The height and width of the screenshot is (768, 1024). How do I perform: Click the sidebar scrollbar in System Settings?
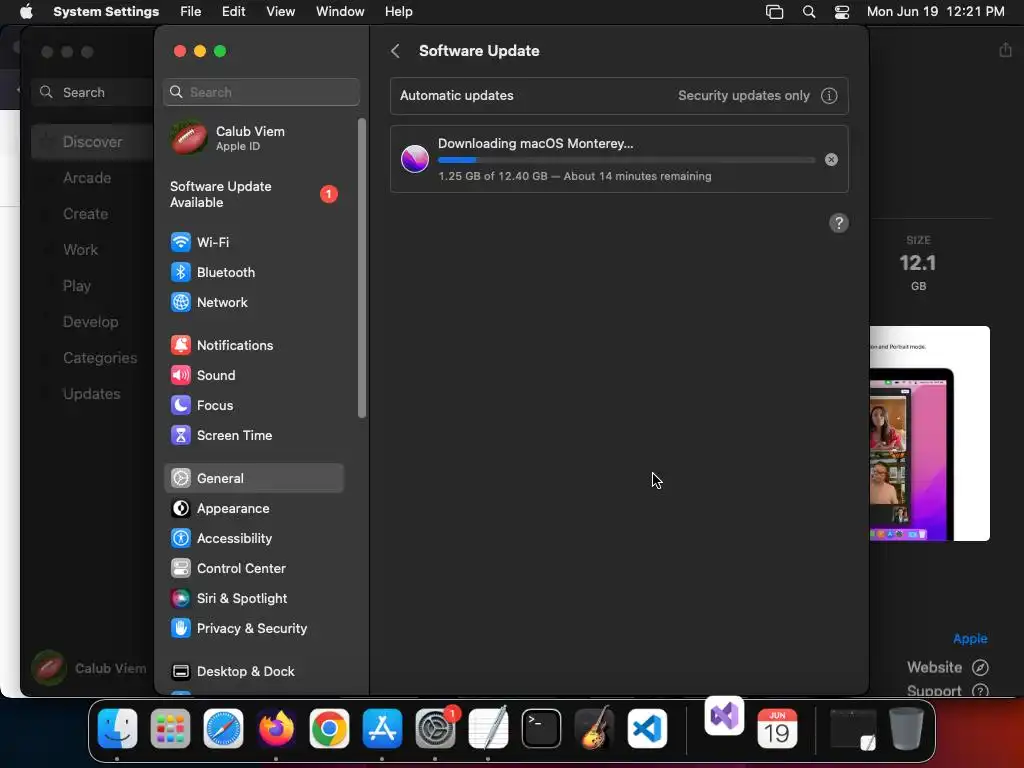point(362,268)
